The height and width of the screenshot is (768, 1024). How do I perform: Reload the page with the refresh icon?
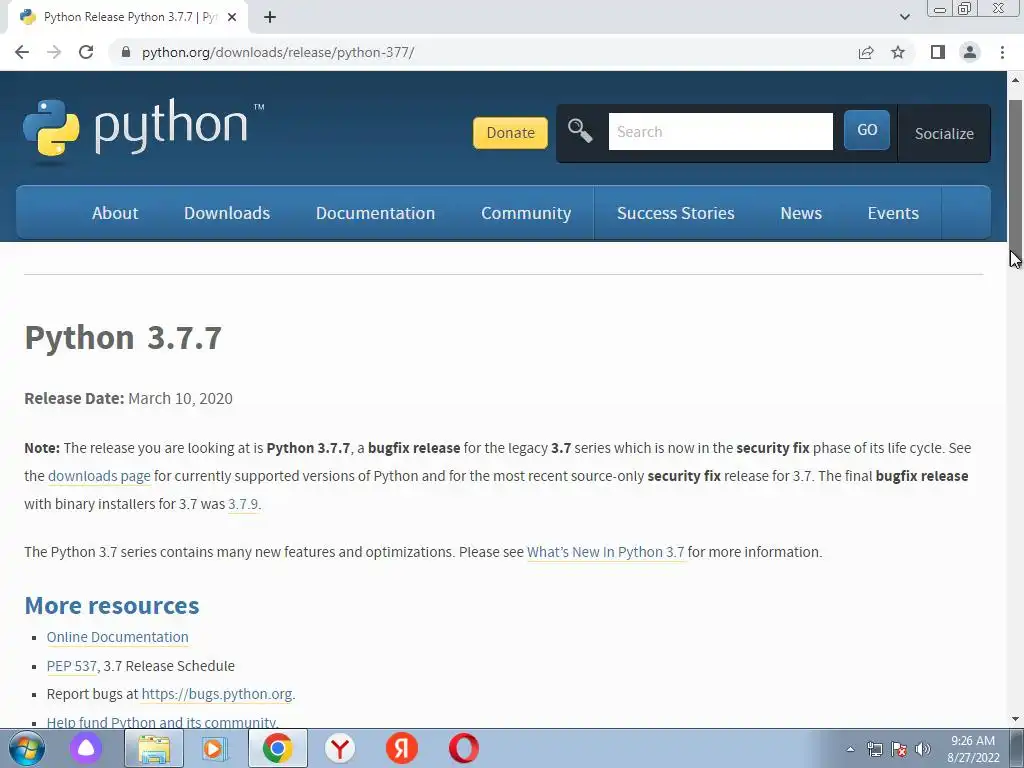[x=86, y=52]
